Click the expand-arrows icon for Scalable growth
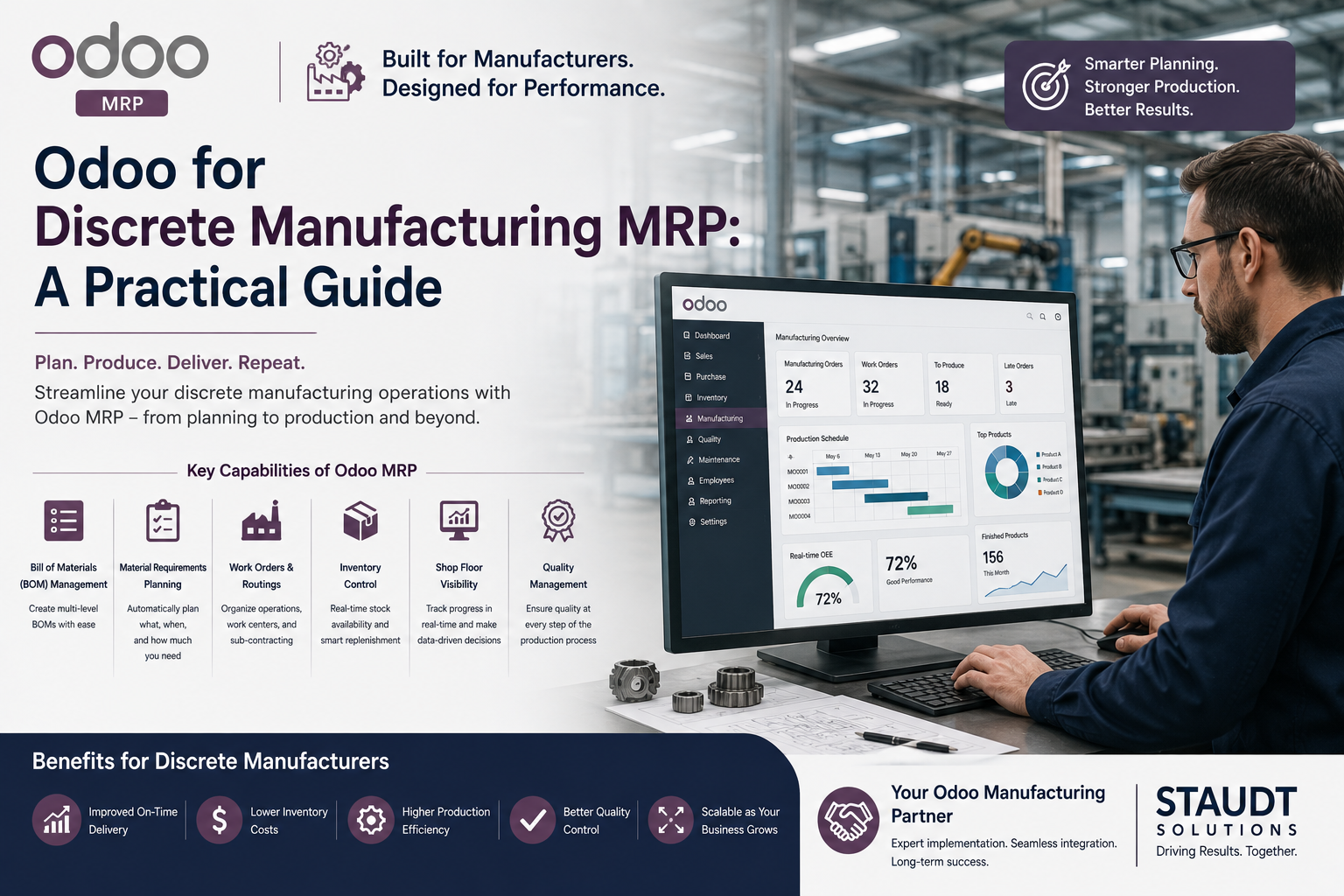Viewport: 1344px width, 896px height. tap(671, 820)
